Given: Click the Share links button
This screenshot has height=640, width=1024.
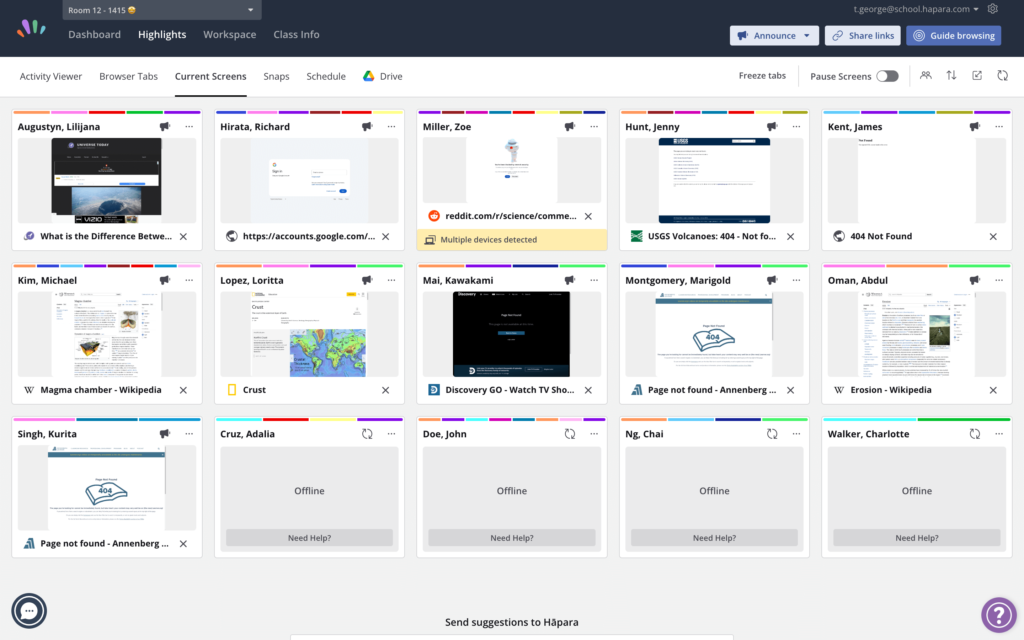Looking at the screenshot, I should [x=861, y=35].
